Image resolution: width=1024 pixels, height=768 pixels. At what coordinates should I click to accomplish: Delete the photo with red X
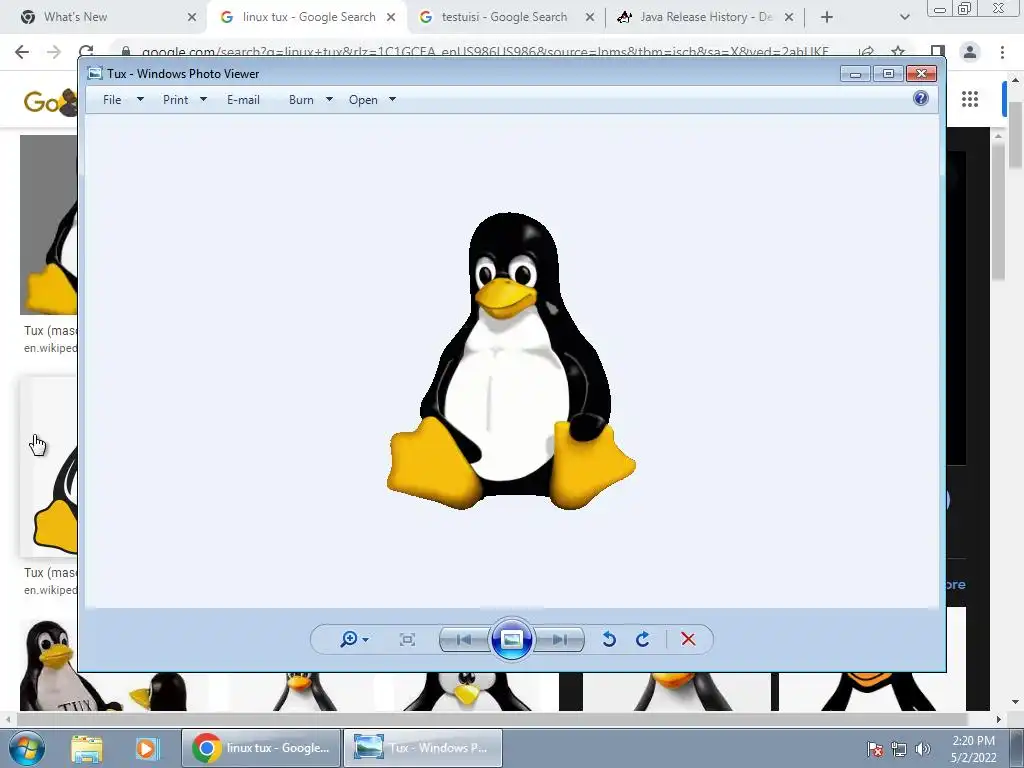coord(688,639)
